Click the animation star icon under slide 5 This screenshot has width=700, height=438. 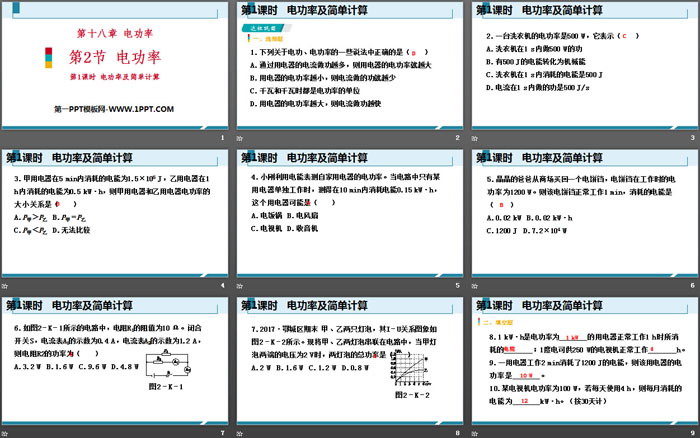click(x=240, y=286)
